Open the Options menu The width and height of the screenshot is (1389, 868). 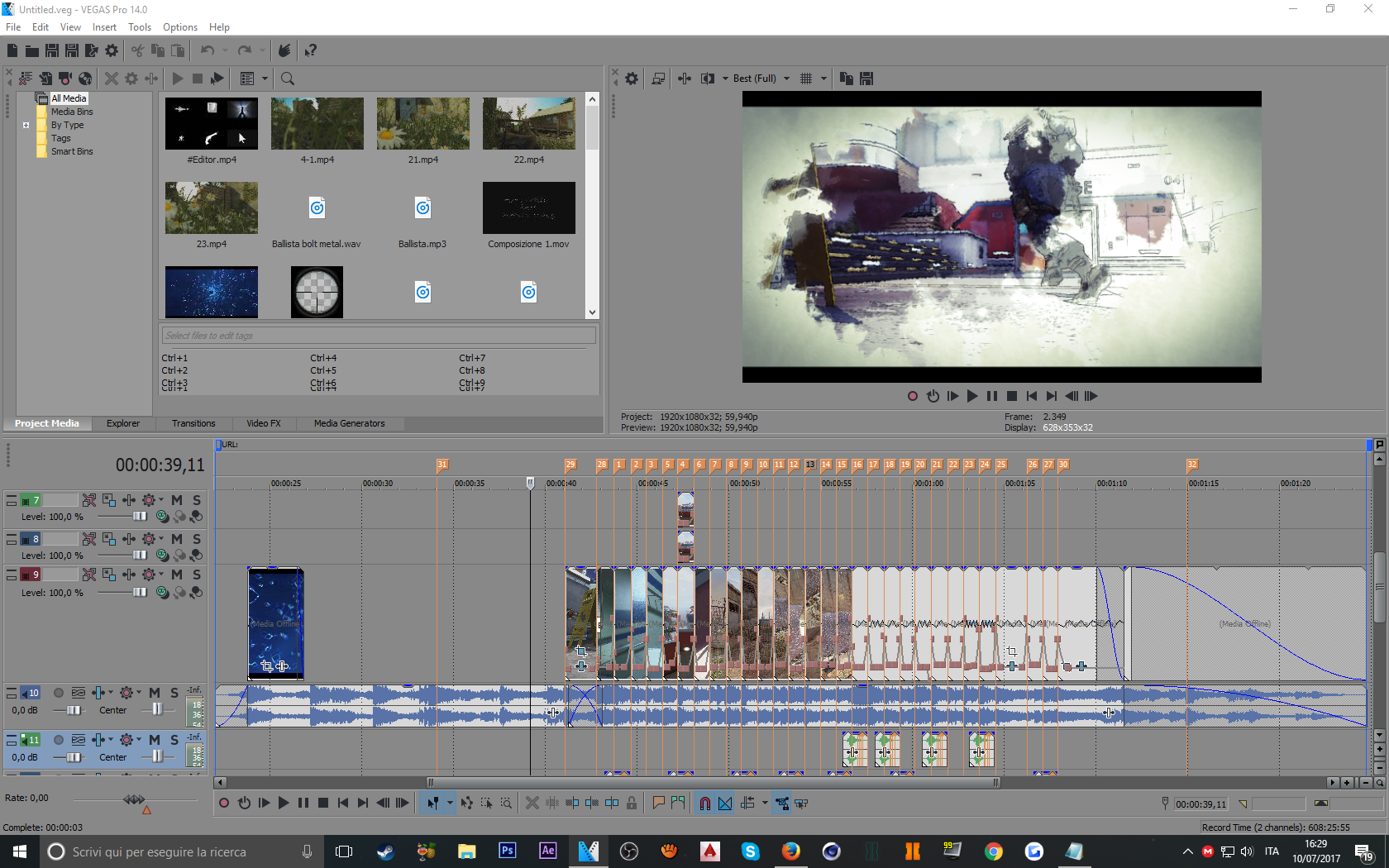tap(180, 27)
